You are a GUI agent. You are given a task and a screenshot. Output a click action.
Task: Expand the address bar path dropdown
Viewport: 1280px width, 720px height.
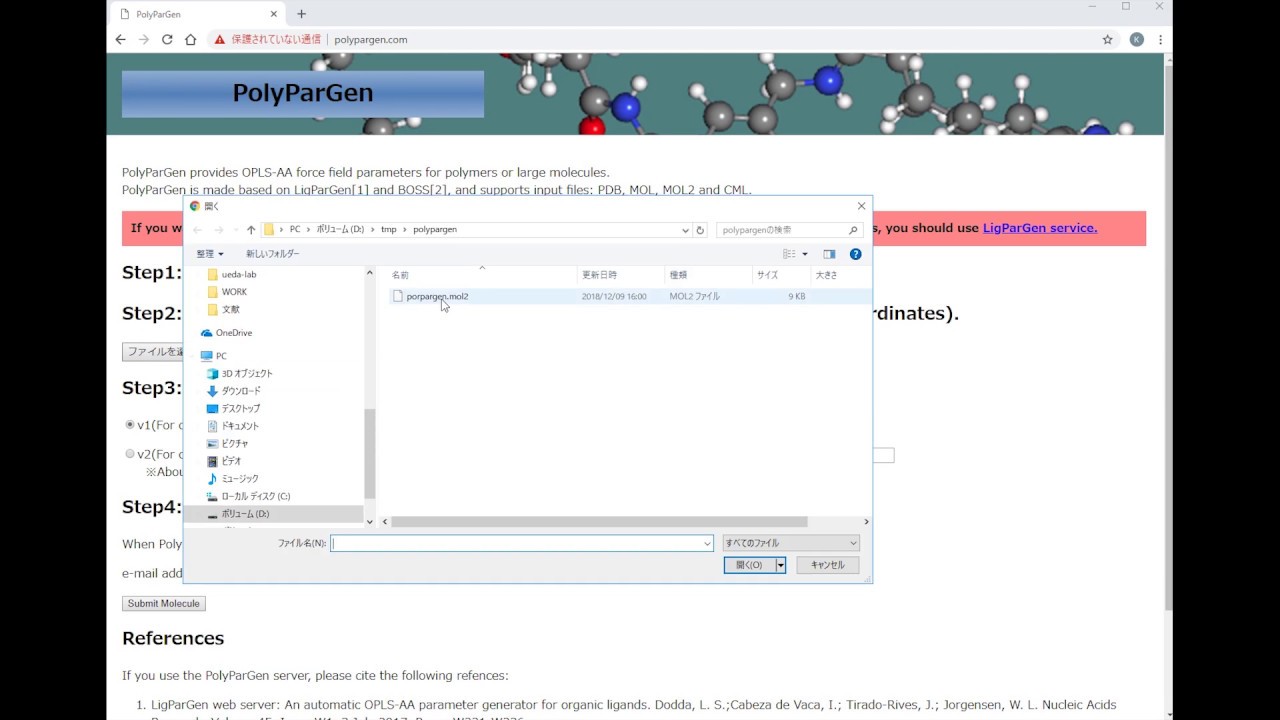coord(685,230)
